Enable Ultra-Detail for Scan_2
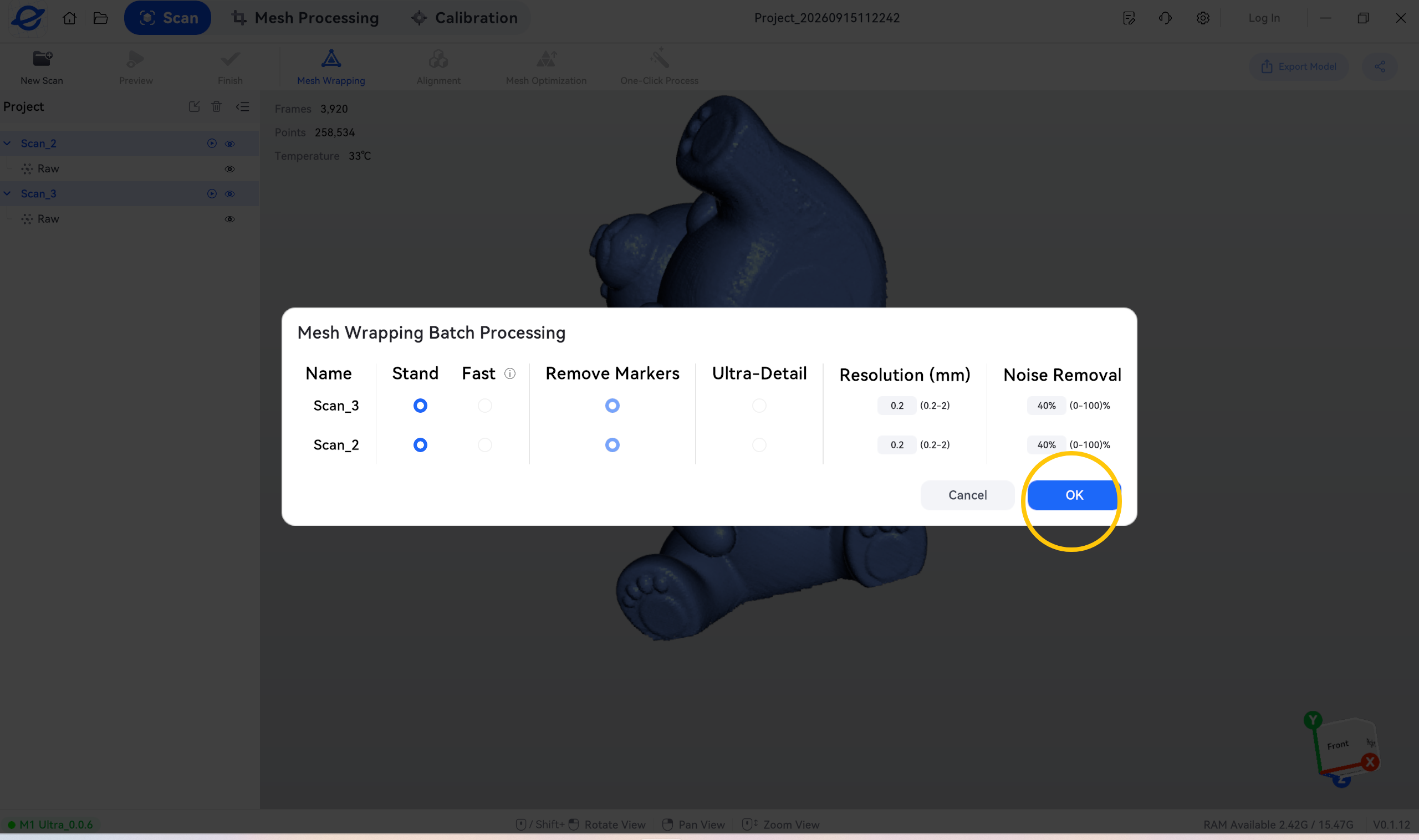 tap(759, 445)
